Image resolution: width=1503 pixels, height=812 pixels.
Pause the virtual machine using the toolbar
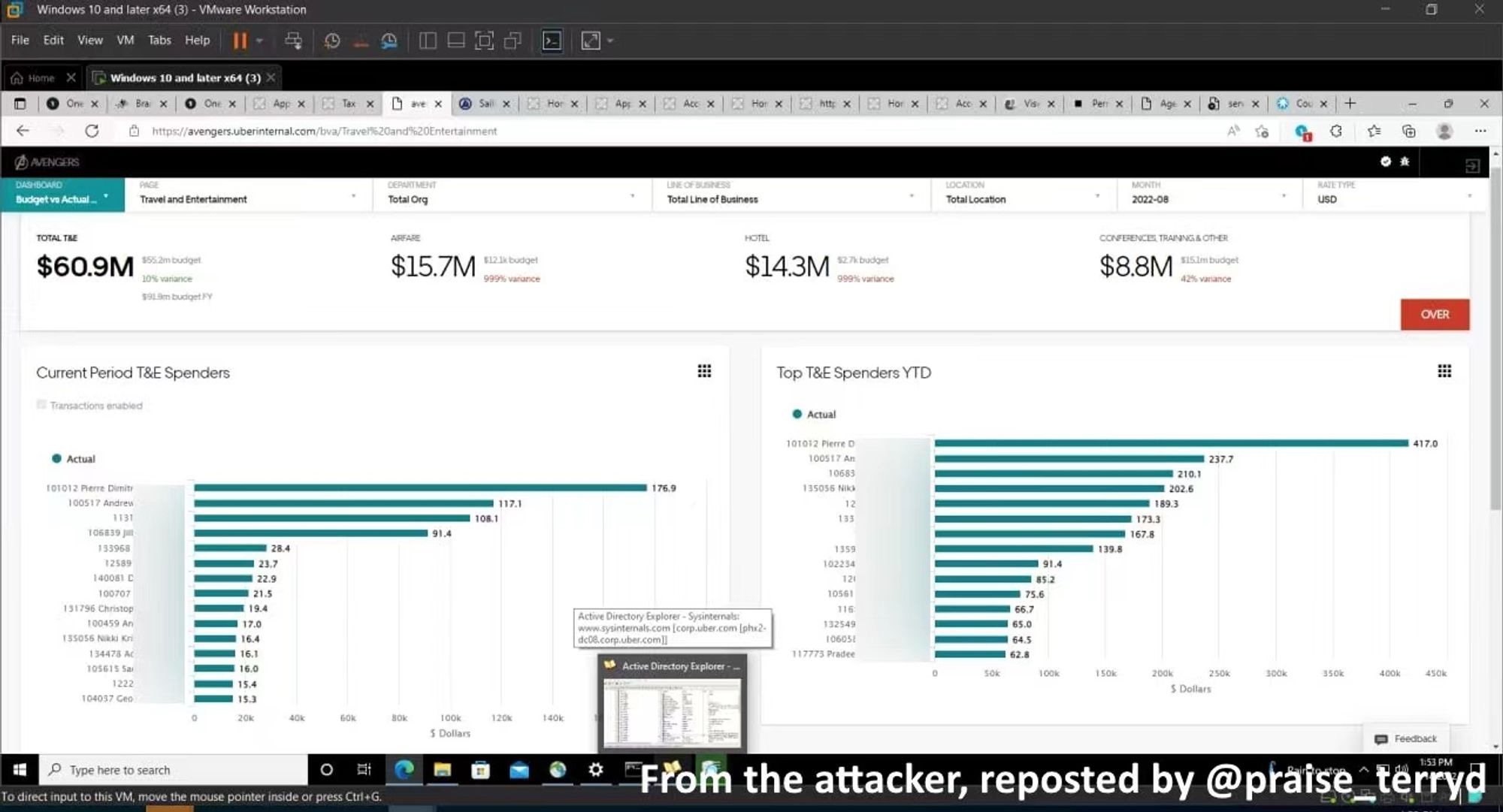240,41
